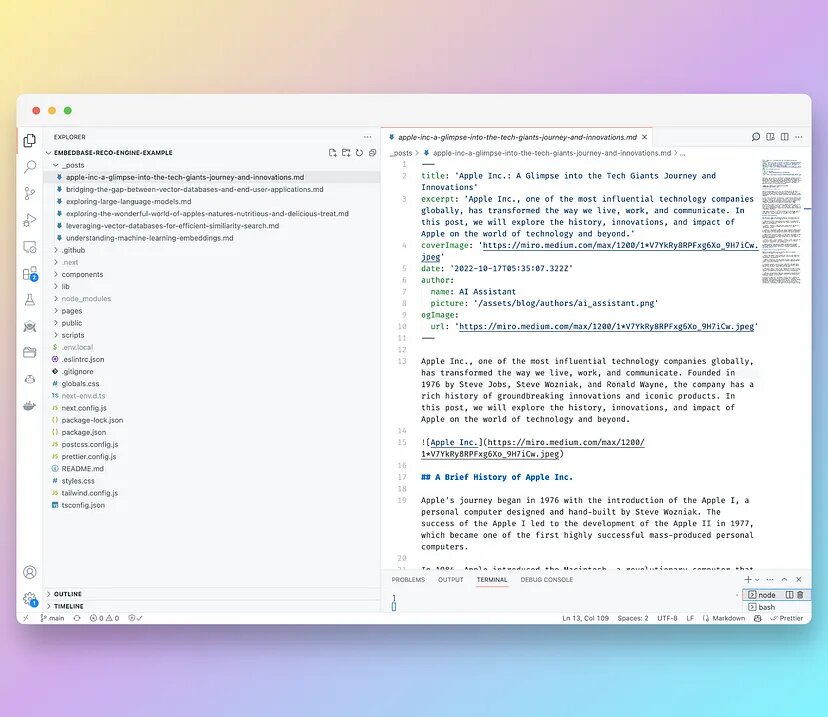Select the apple-inc markdown editor tab
828x717 pixels.
coord(517,137)
